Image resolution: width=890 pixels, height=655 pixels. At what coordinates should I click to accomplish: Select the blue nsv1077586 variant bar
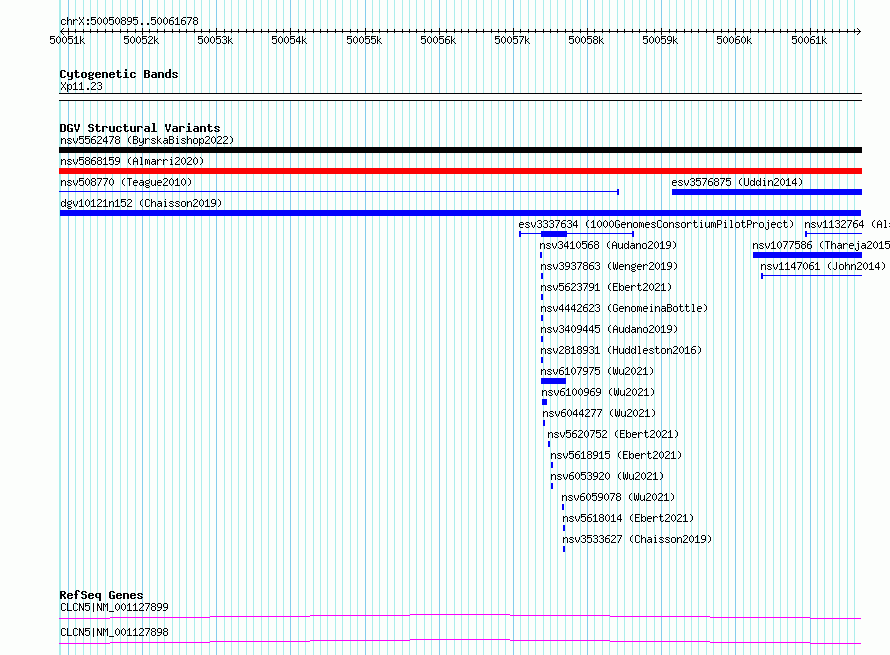pos(807,255)
